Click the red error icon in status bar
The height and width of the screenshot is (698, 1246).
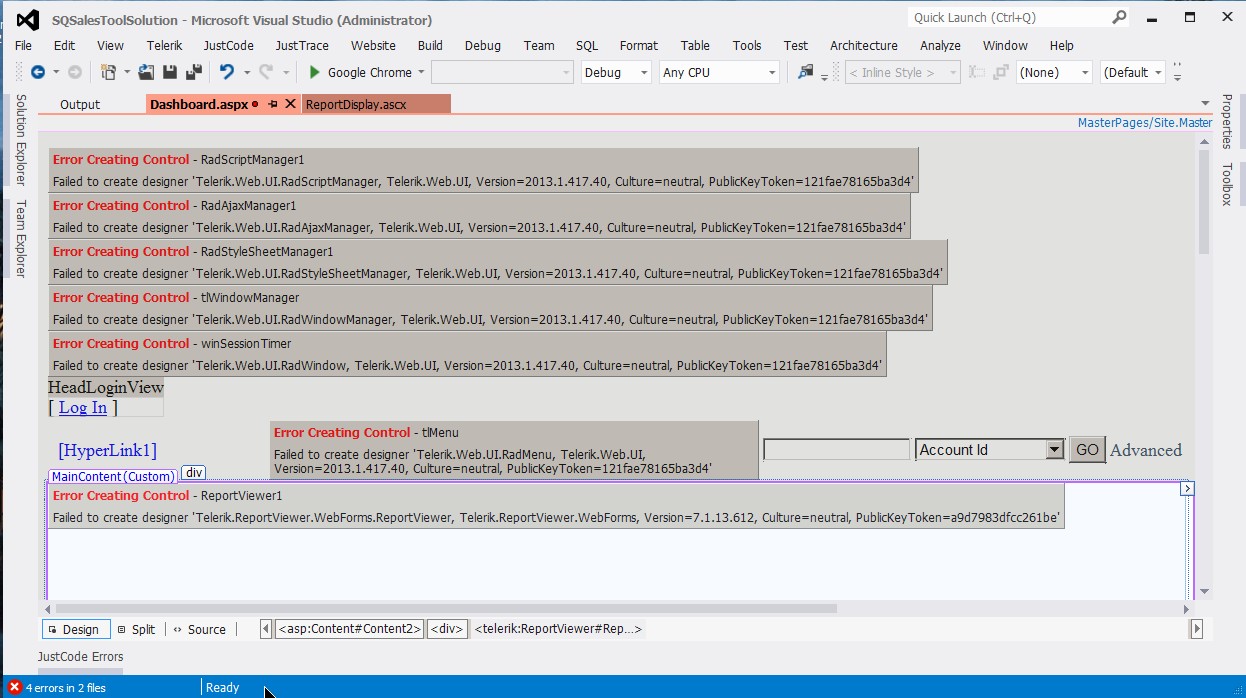click(x=14, y=687)
